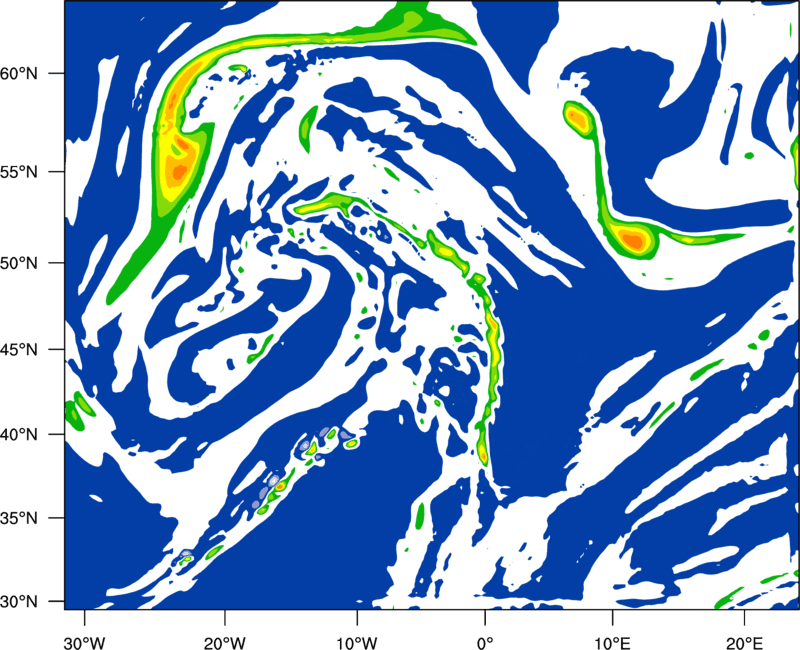Click the small green-yellow spot near 19°W 60°N
The width and height of the screenshot is (800, 650).
click(x=238, y=68)
